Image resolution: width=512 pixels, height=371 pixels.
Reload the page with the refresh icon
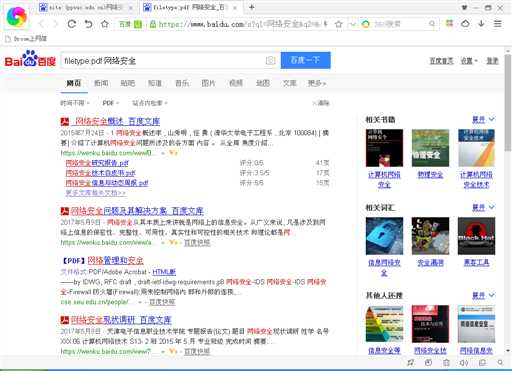[72, 24]
